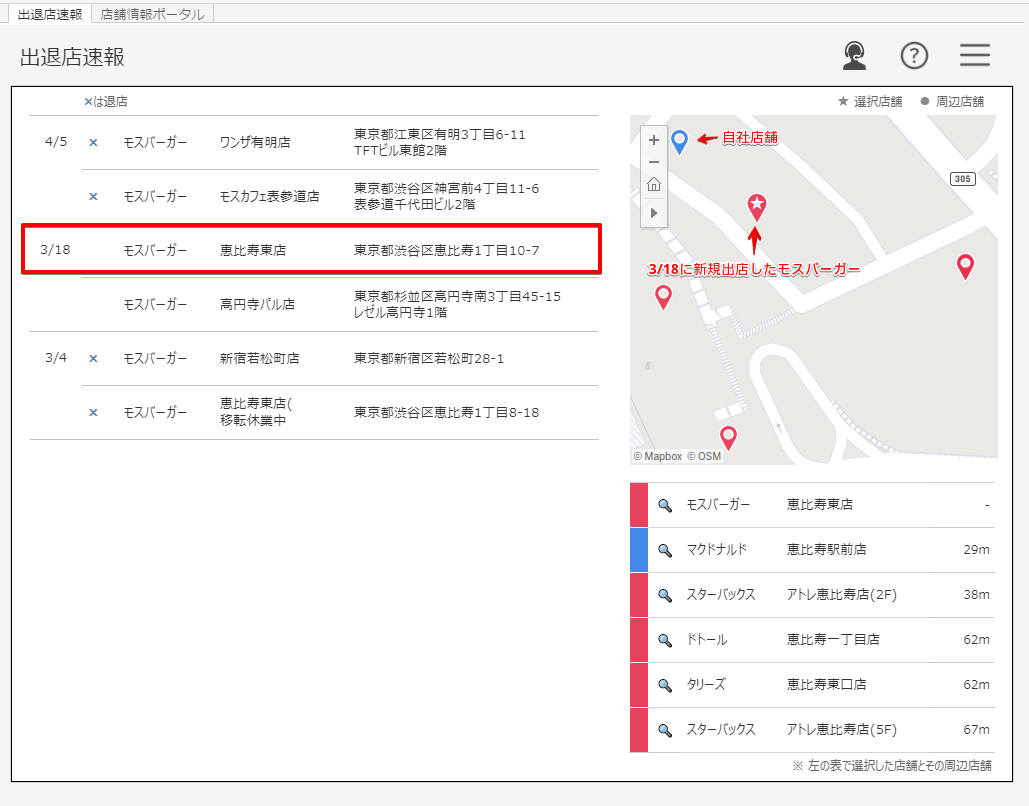Locate マクドナルド 恵比寿駅前店 with magnifier

click(665, 550)
